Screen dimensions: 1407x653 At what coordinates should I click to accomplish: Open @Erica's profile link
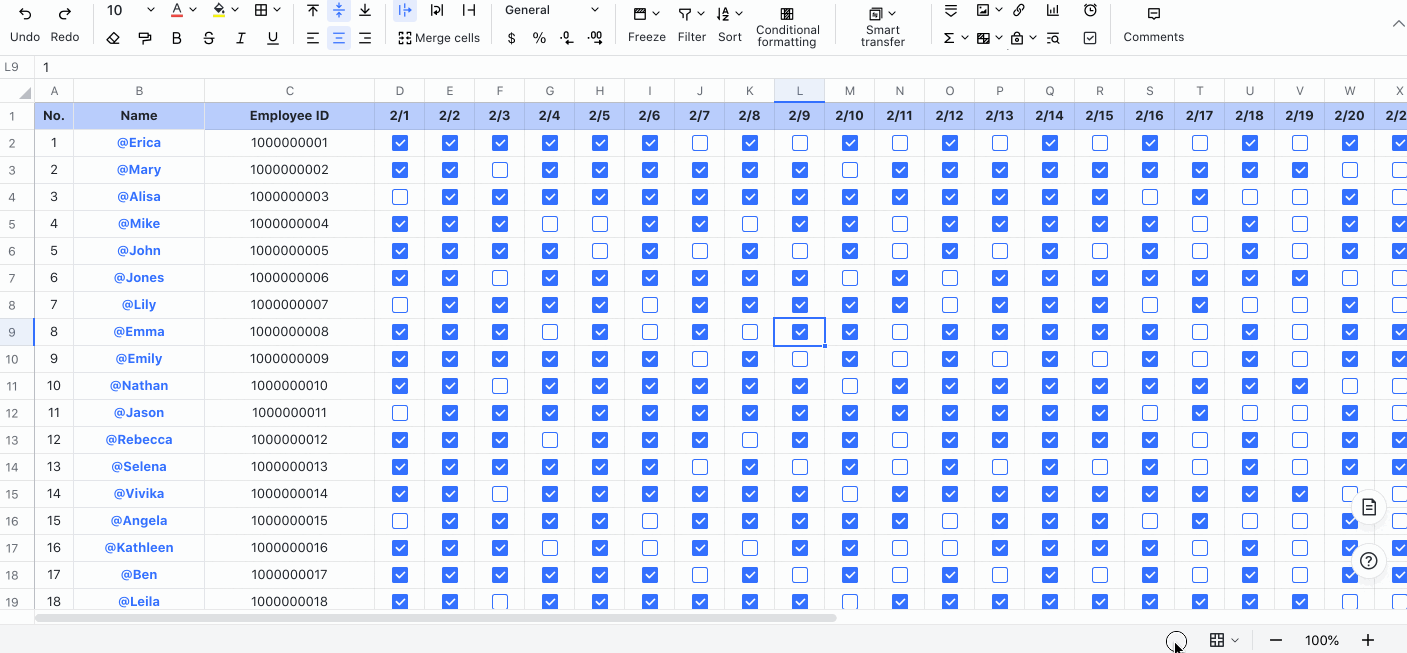(139, 143)
